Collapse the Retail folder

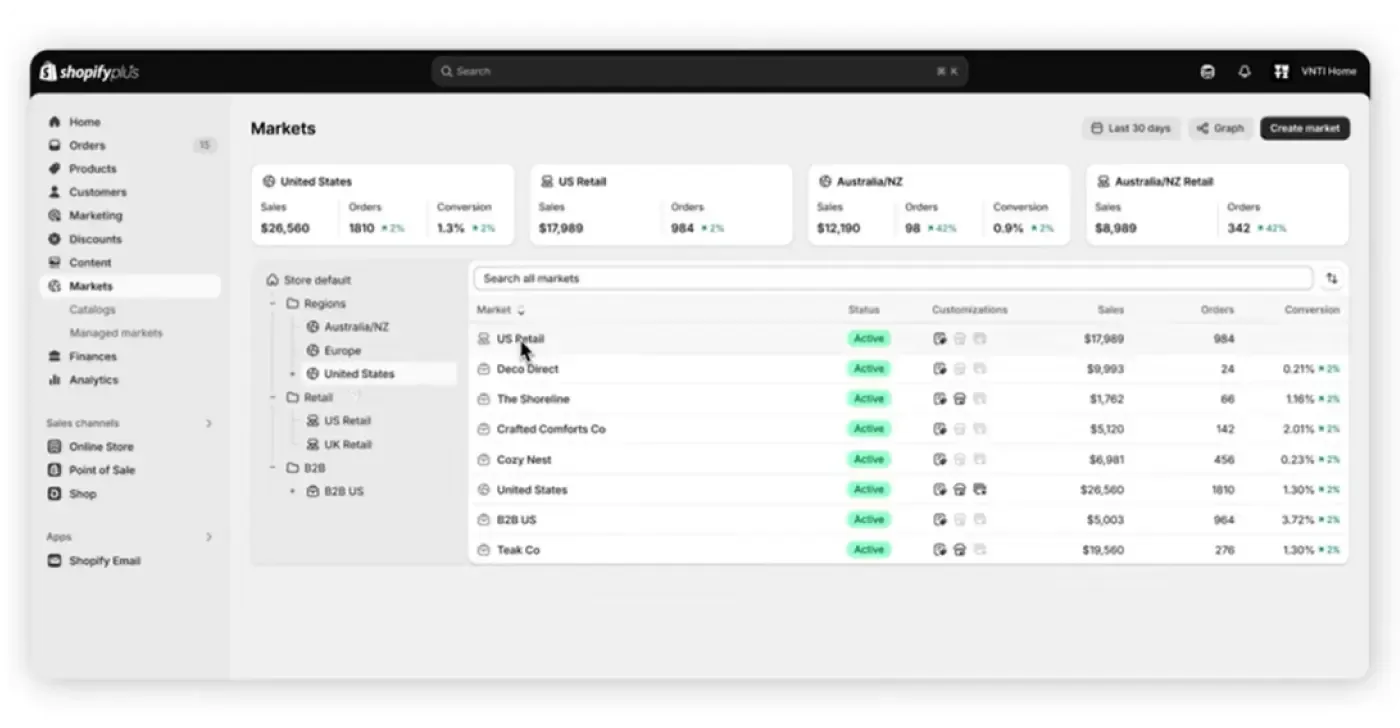[272, 397]
